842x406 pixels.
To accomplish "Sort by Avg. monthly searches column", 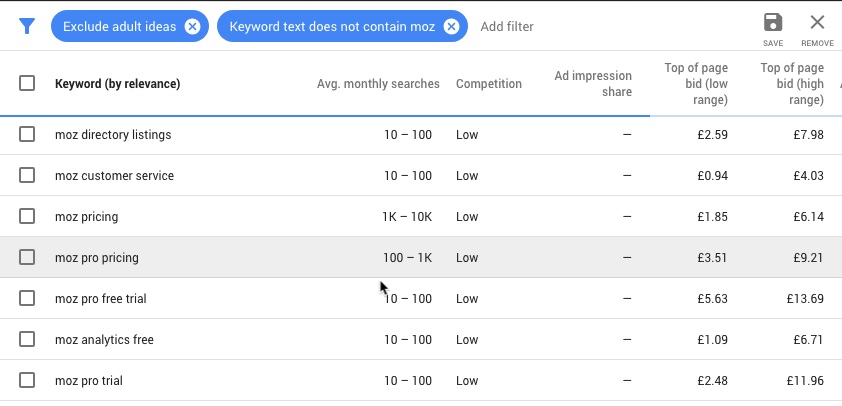I will click(378, 84).
